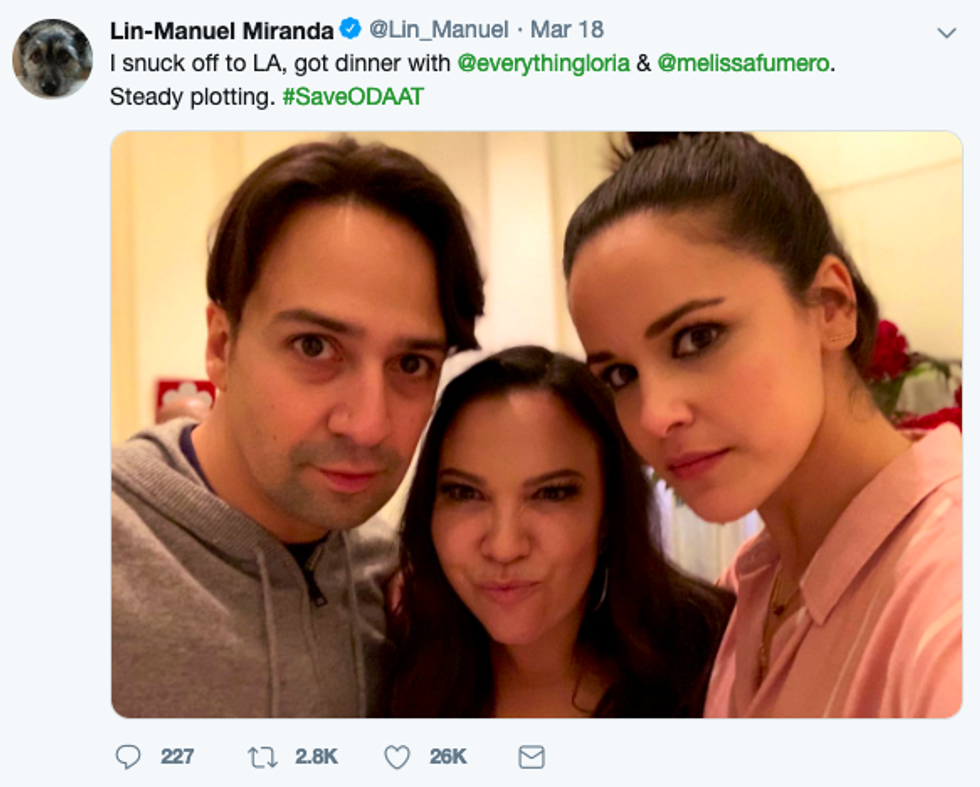Viewport: 980px width, 787px height.
Task: Click the Mar 18 timestamp
Action: pyautogui.click(x=566, y=31)
